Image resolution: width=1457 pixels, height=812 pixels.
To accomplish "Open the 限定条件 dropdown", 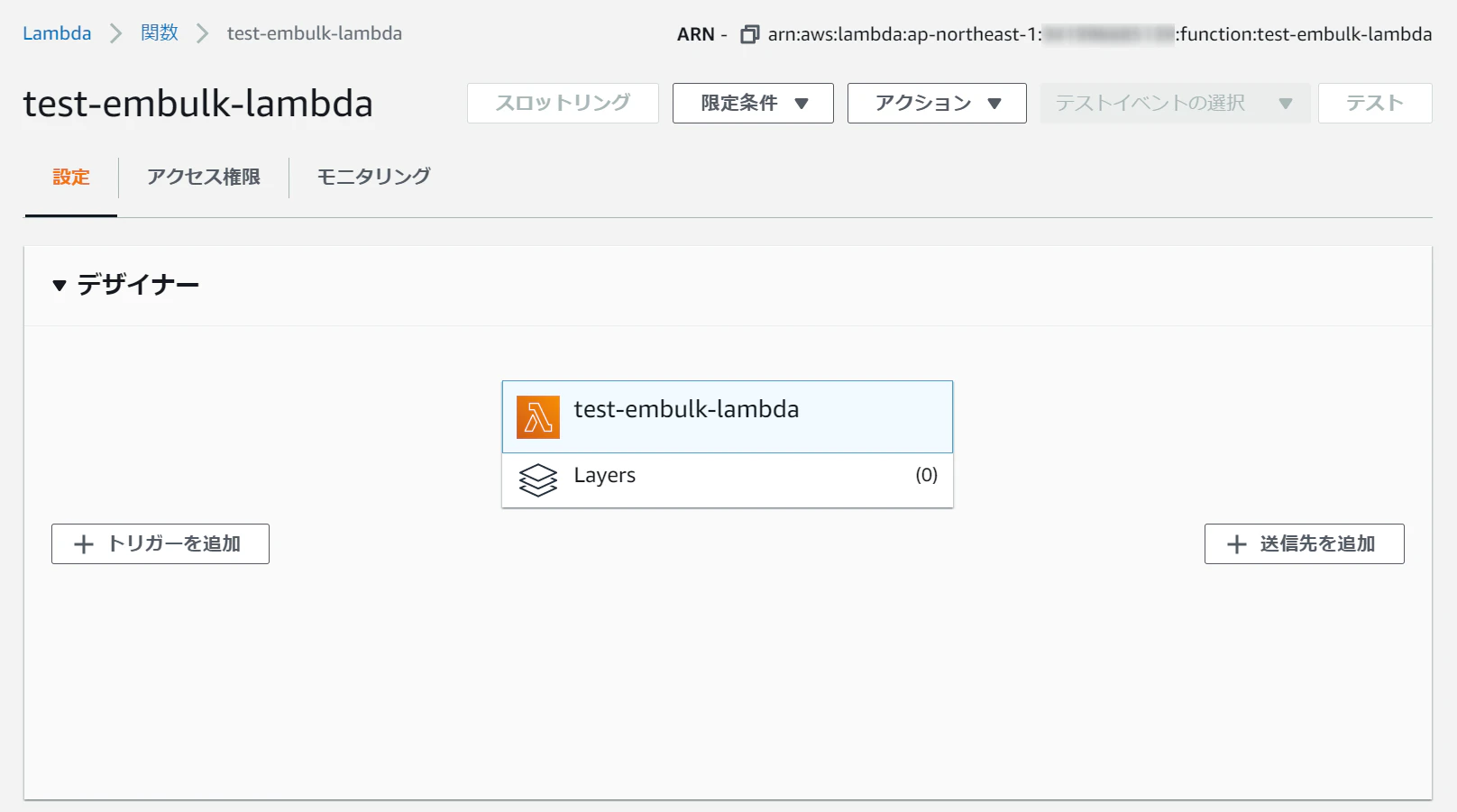I will point(753,104).
